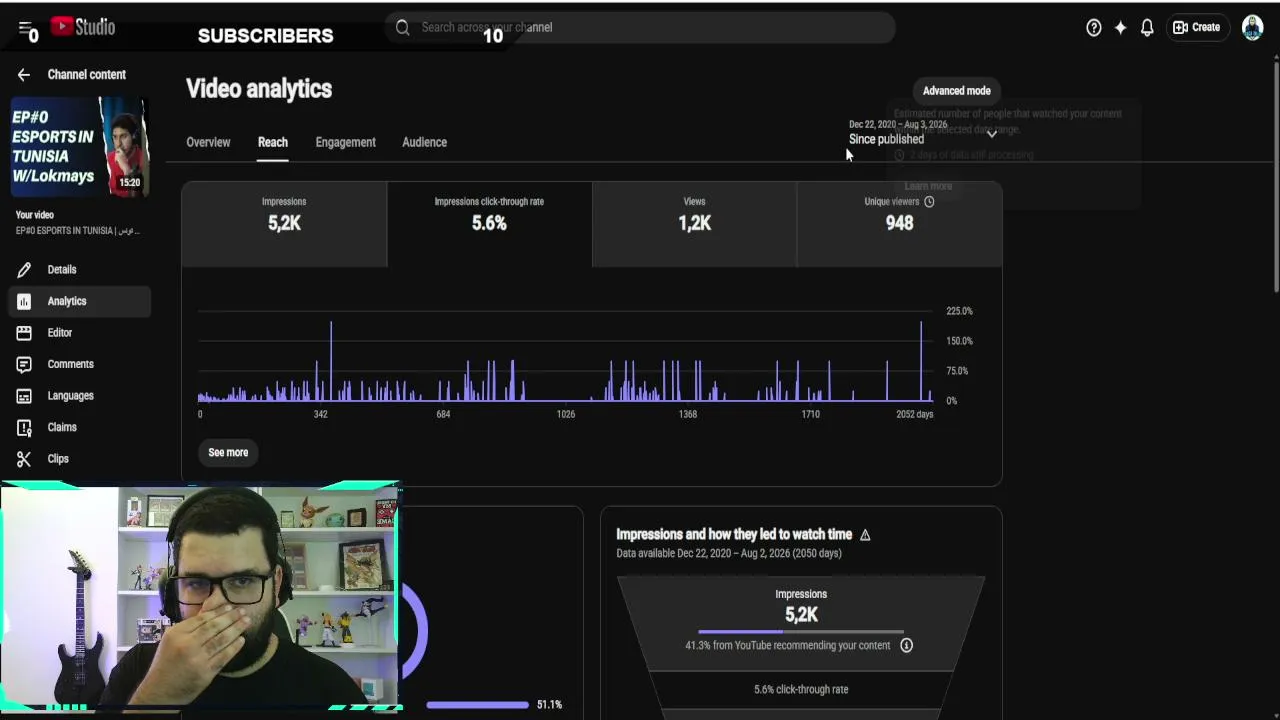Open the hamburger navigation menu
Screen dimensions: 1280x720
coord(25,28)
